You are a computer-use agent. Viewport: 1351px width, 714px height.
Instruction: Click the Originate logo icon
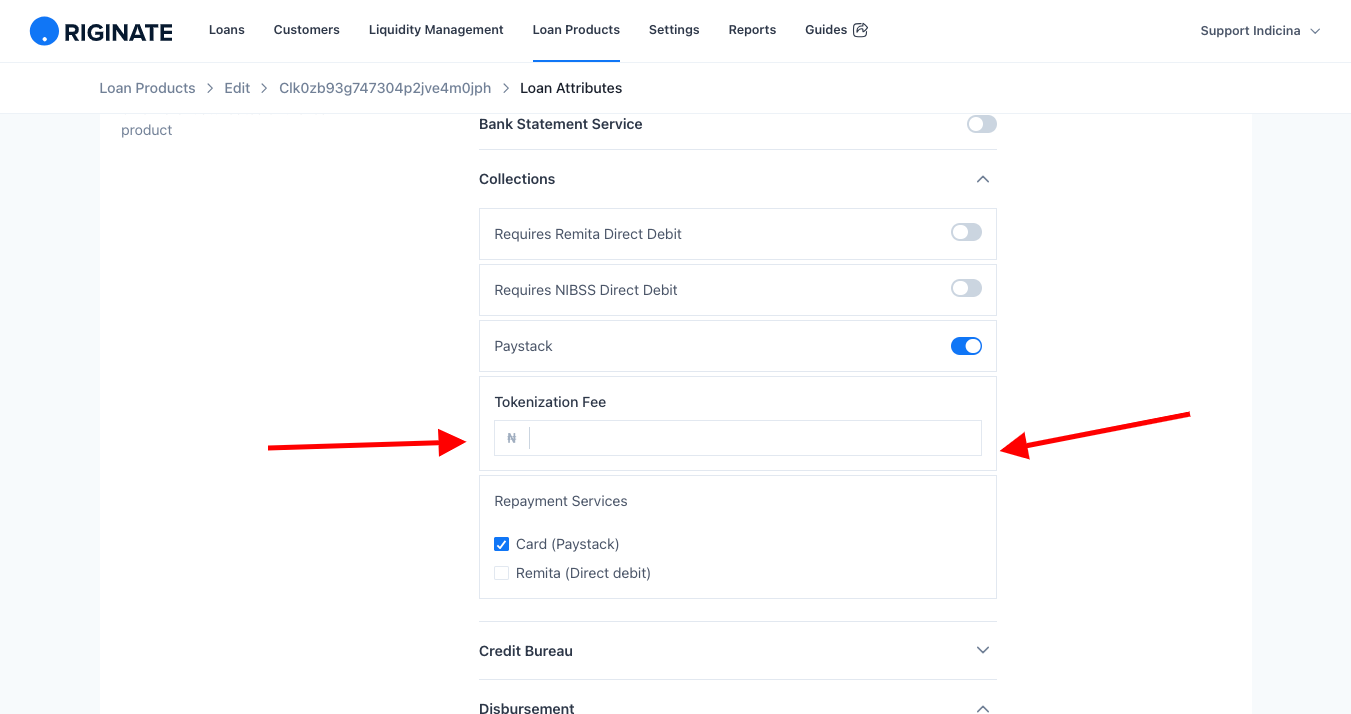(x=44, y=31)
